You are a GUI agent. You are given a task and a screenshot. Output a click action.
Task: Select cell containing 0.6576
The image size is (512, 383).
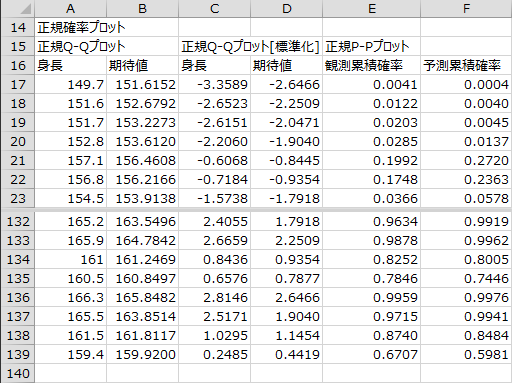coord(214,278)
